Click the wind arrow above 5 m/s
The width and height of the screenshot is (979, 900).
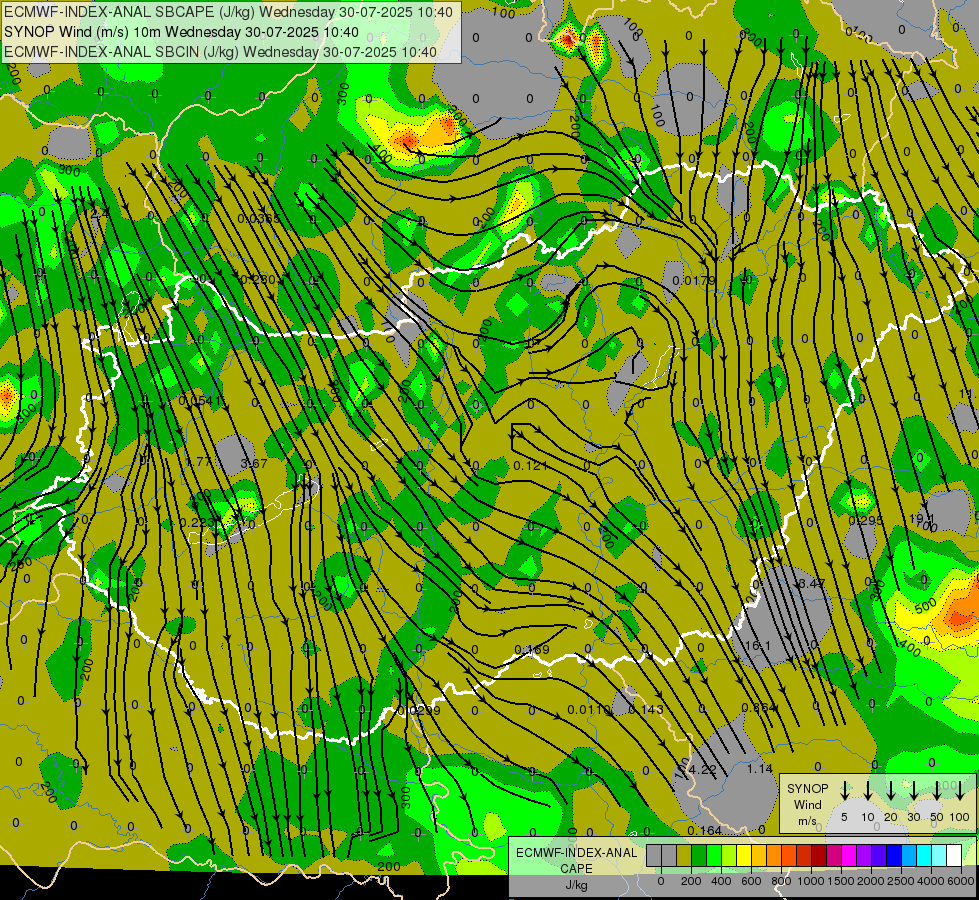point(844,790)
